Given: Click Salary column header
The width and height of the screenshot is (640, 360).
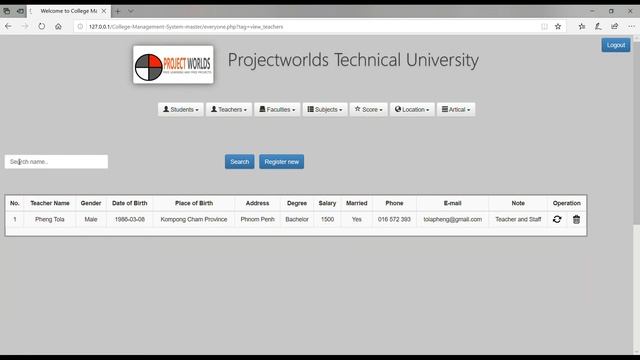Looking at the screenshot, I should coord(327,203).
